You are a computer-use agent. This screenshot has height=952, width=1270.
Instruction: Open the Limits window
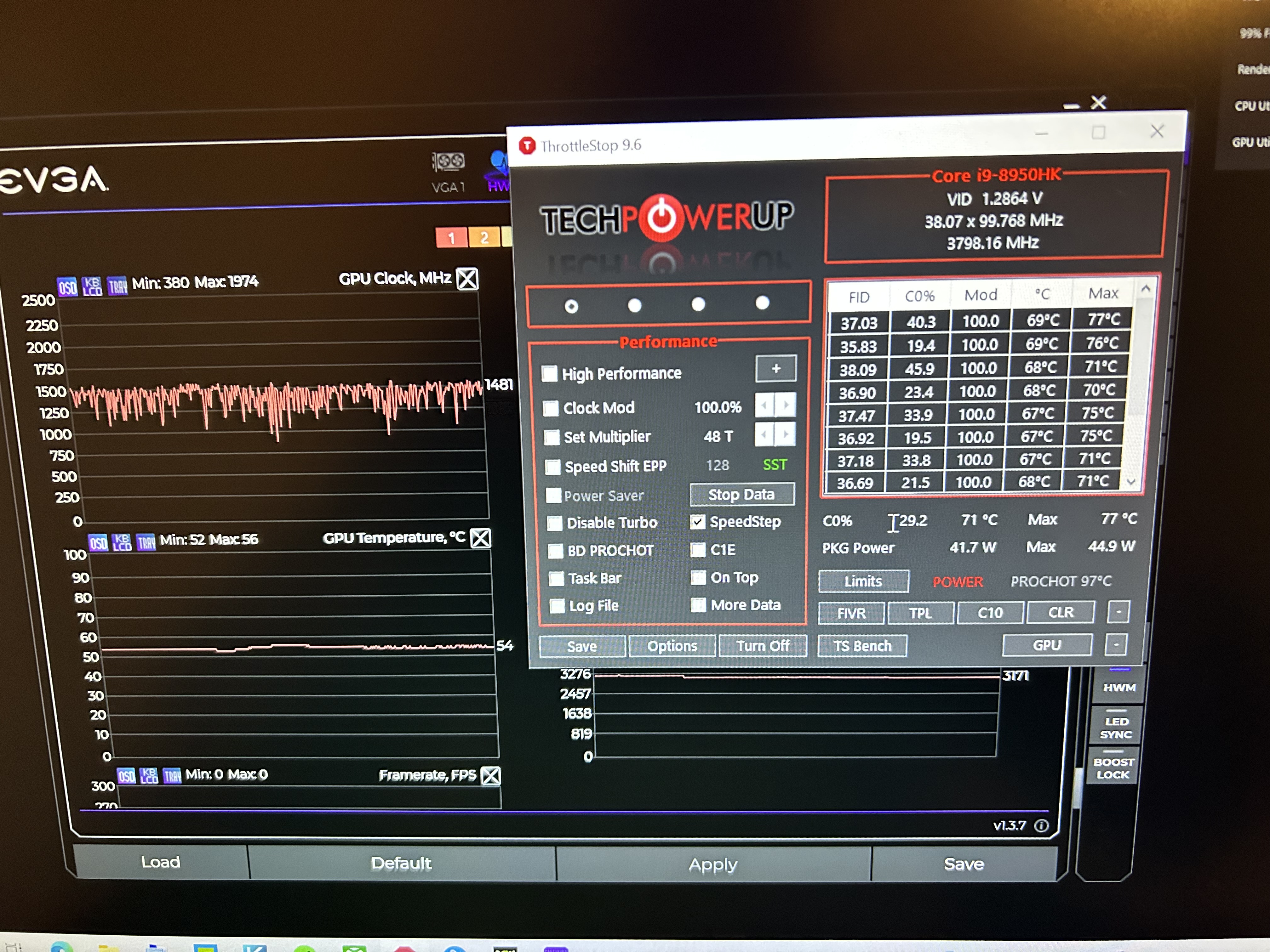tap(863, 581)
